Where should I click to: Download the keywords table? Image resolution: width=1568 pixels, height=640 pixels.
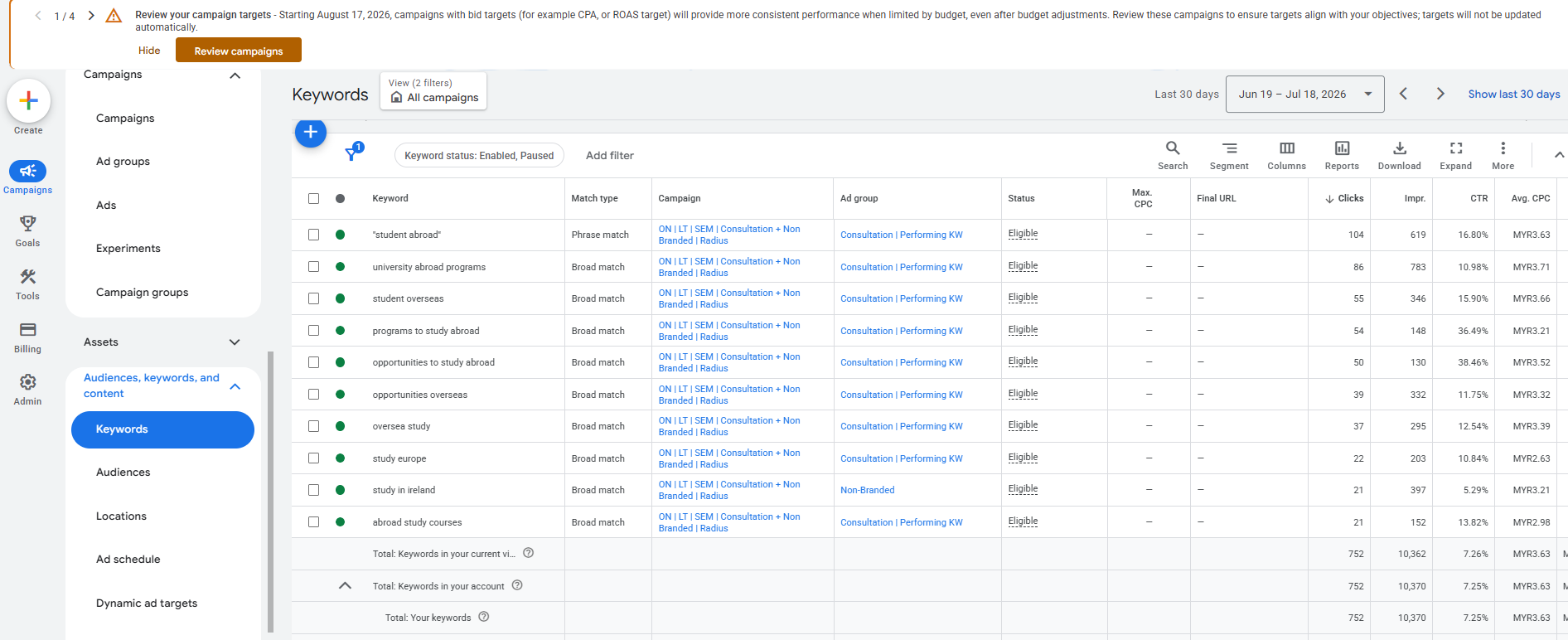click(1399, 155)
